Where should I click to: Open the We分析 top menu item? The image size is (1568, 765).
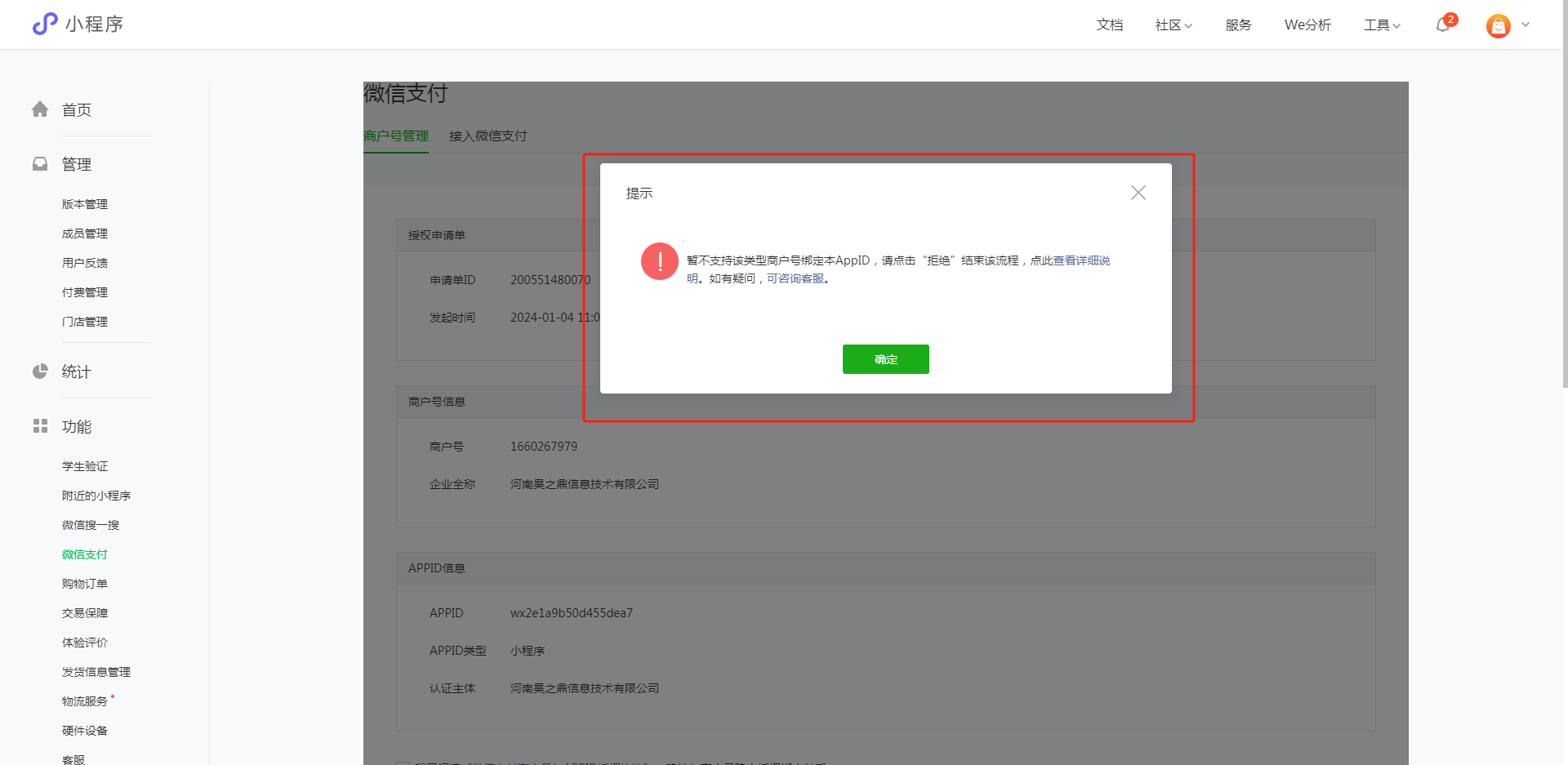point(1307,25)
